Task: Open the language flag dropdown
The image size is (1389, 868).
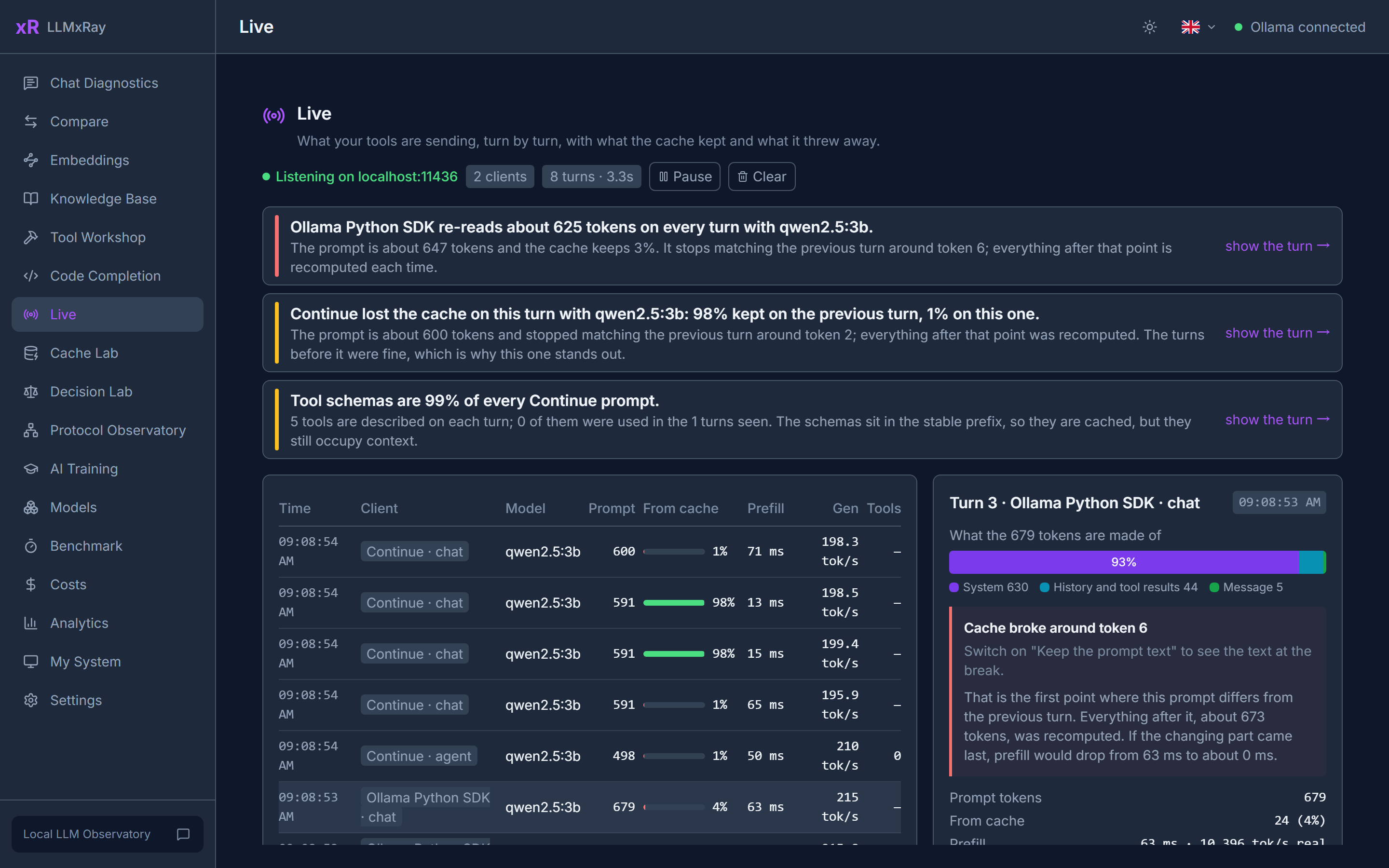Action: [1198, 27]
